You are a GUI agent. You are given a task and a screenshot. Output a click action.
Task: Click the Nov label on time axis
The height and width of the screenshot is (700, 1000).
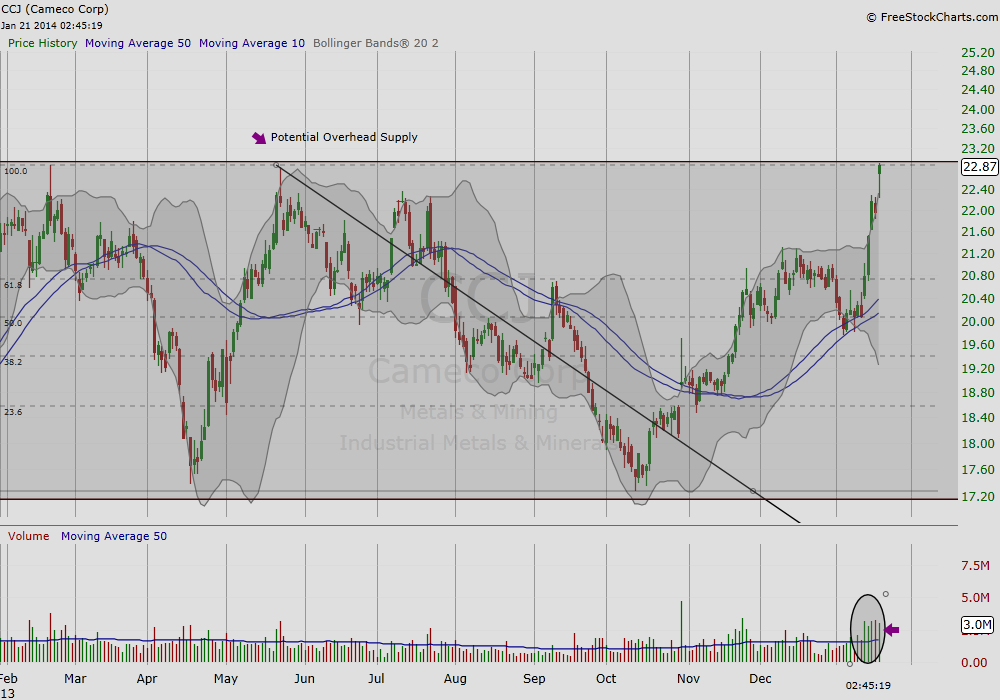[x=688, y=678]
